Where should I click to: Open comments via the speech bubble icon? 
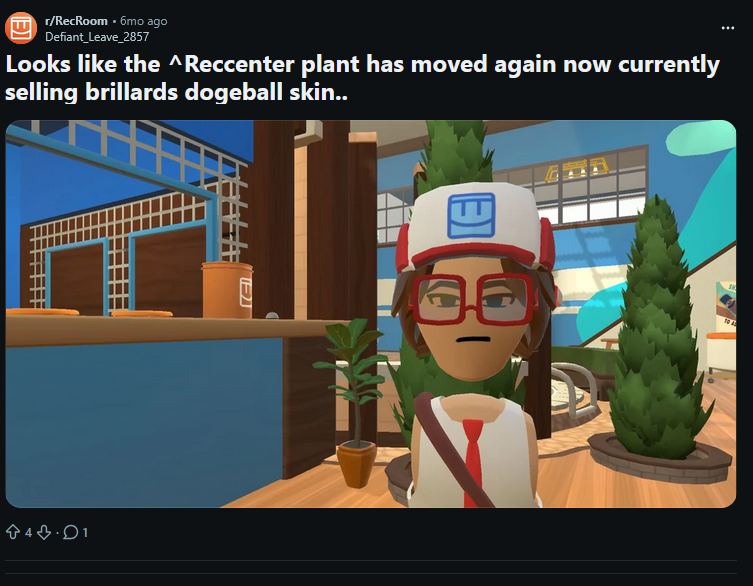(70, 532)
